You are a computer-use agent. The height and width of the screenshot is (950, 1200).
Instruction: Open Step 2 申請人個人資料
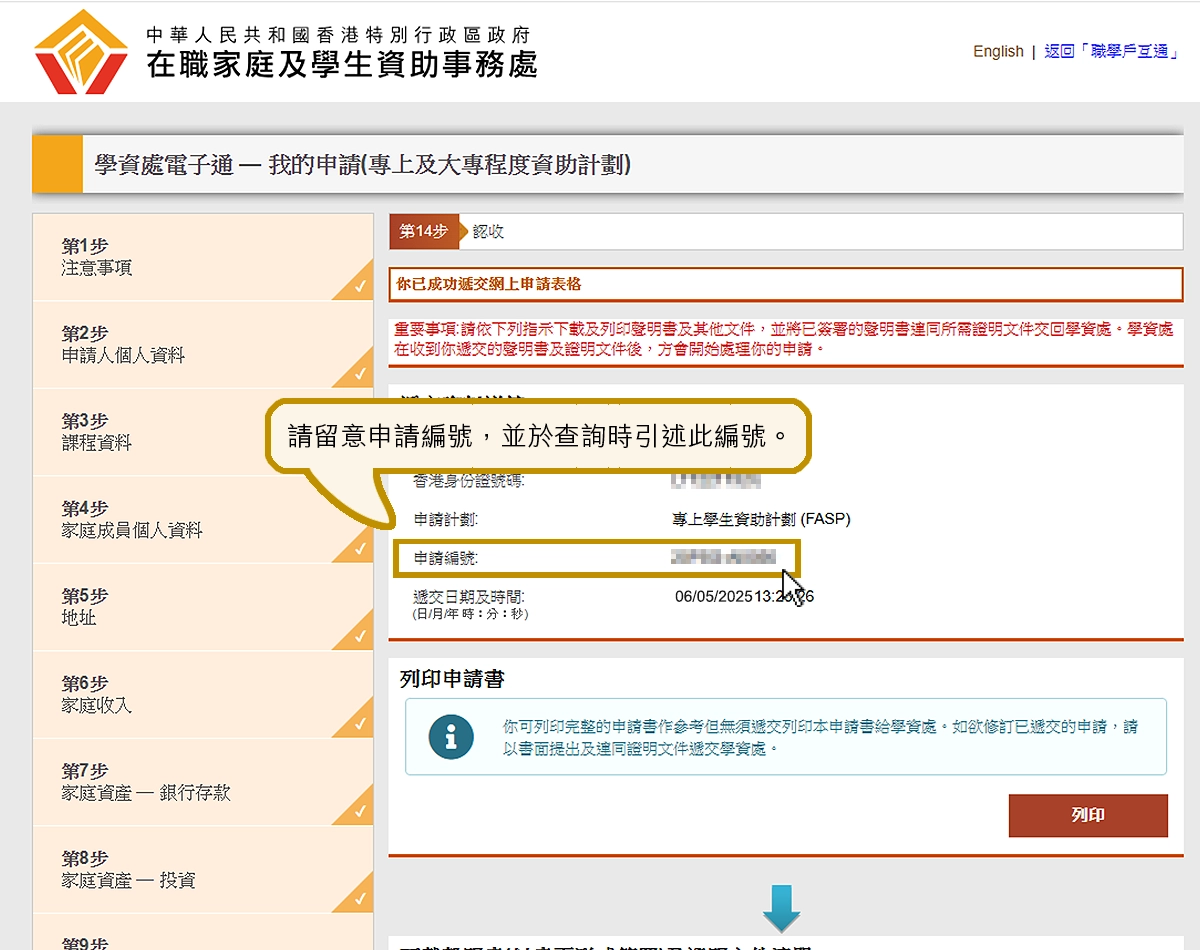point(123,345)
